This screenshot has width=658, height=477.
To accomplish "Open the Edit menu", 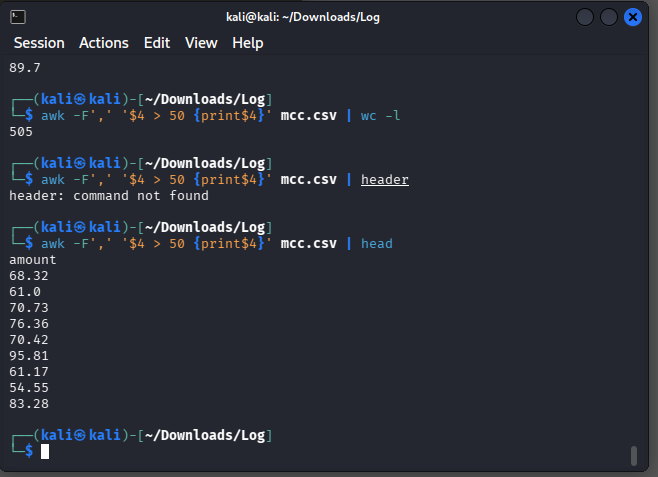I will 157,43.
